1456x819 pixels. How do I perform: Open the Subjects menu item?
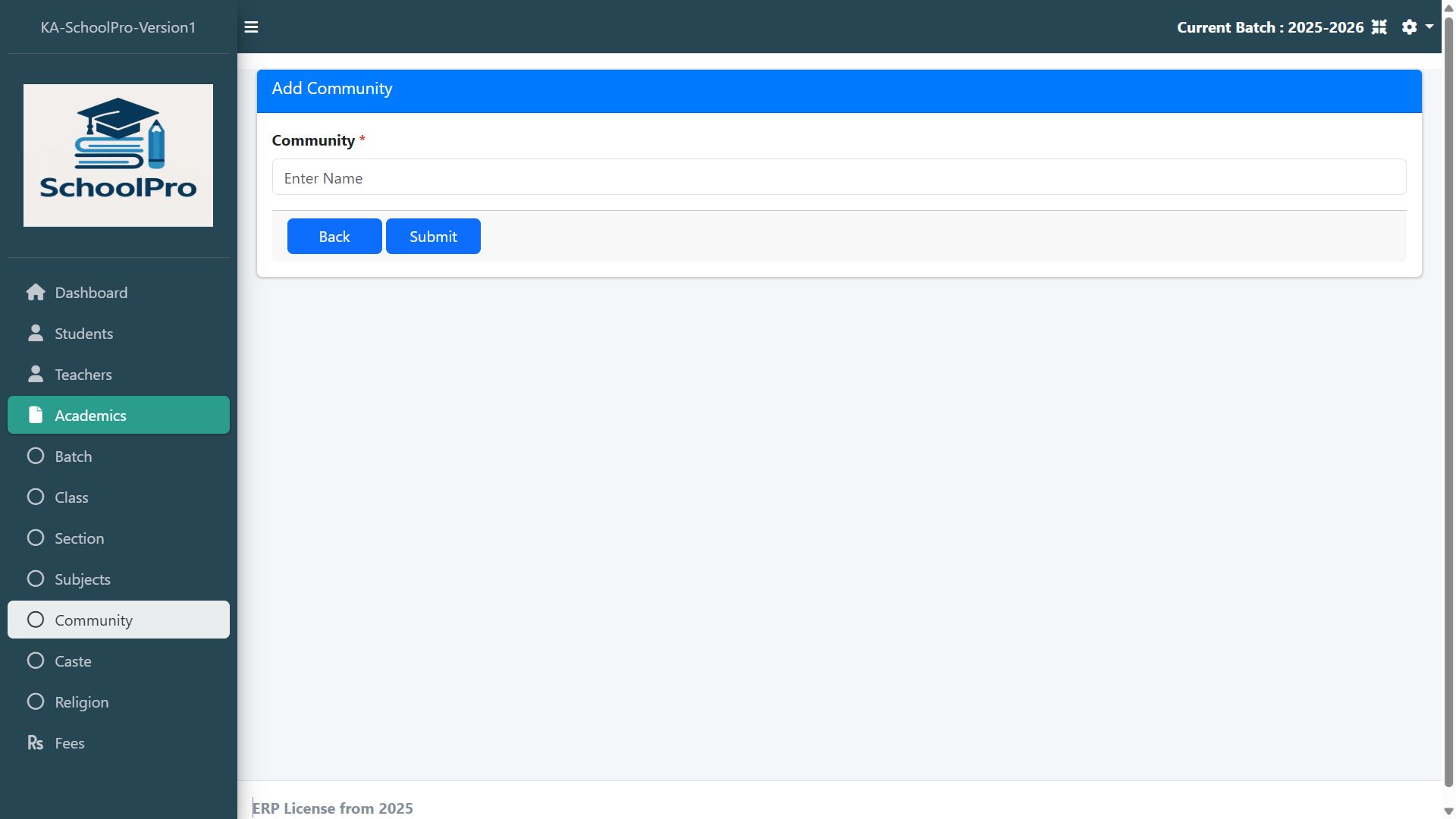click(x=83, y=579)
